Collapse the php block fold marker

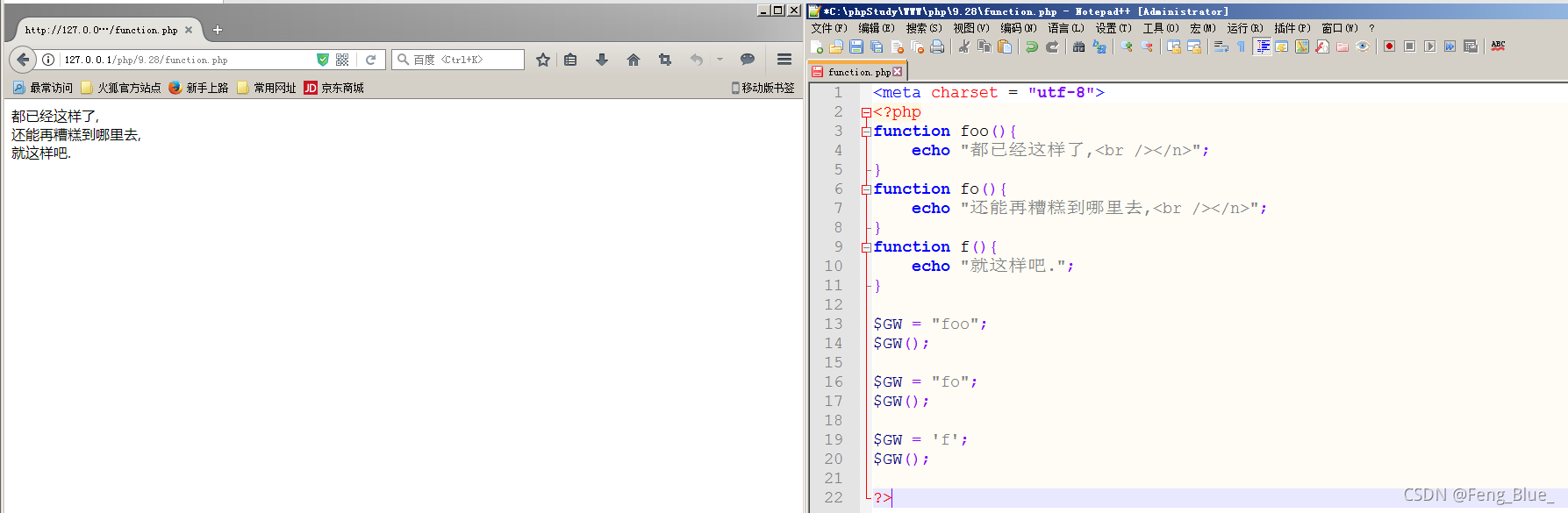coord(866,112)
